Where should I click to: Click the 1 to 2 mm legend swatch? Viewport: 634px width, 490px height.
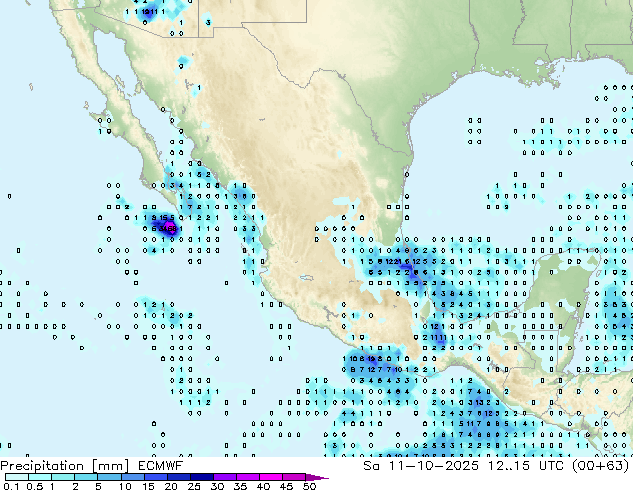pyautogui.click(x=63, y=477)
